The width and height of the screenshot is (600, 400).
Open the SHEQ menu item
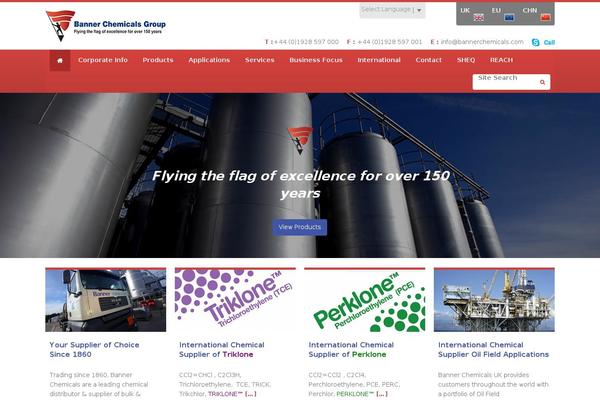click(x=466, y=60)
